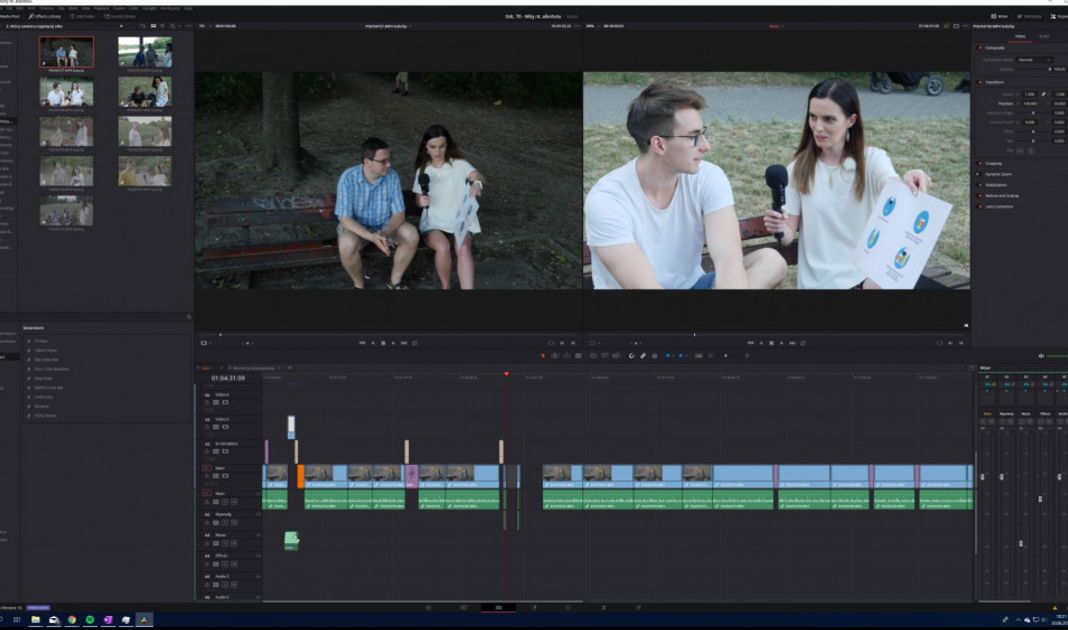Open the Effects Library panel

pyautogui.click(x=45, y=16)
